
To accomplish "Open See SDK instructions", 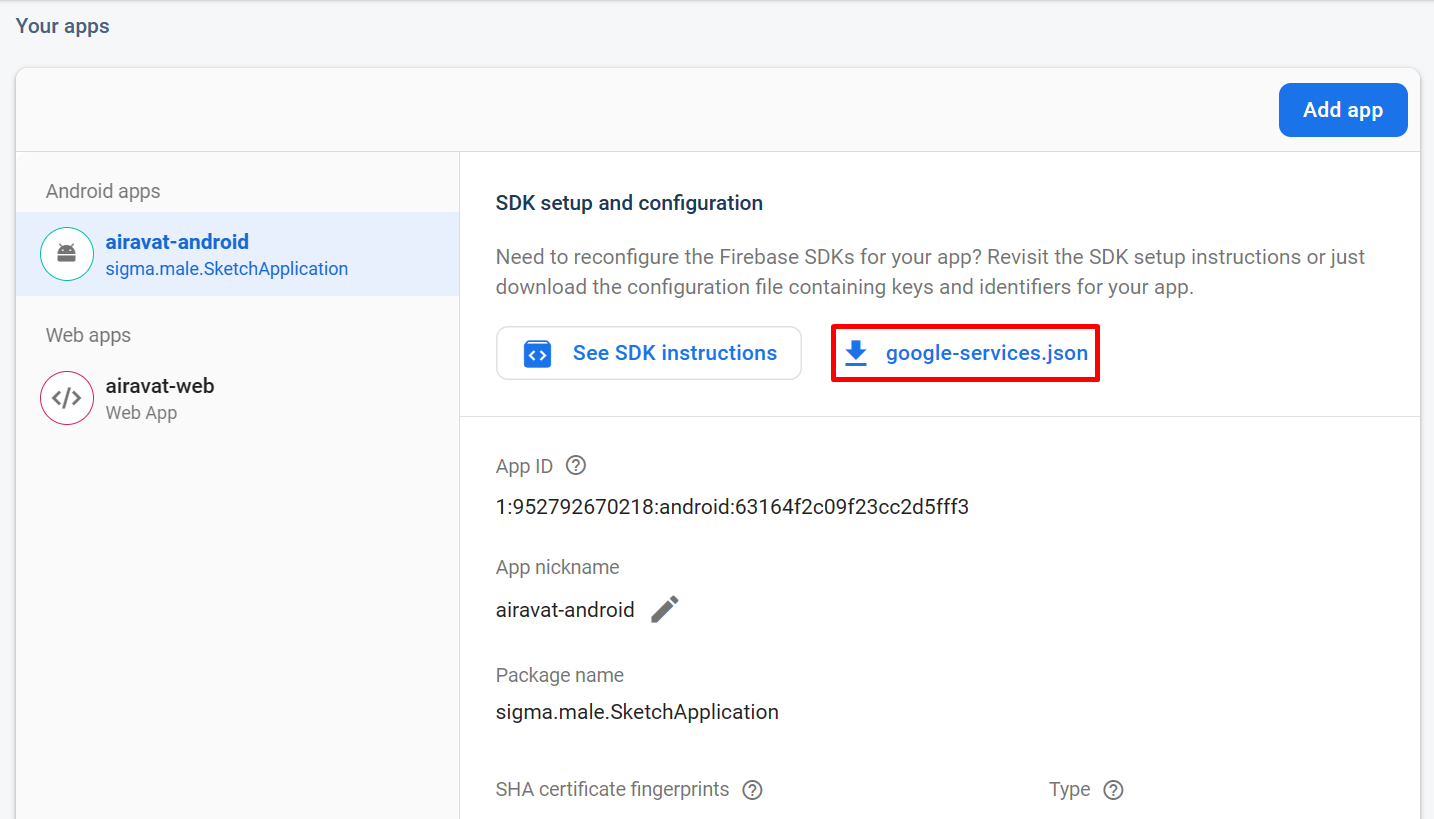I will [x=674, y=353].
